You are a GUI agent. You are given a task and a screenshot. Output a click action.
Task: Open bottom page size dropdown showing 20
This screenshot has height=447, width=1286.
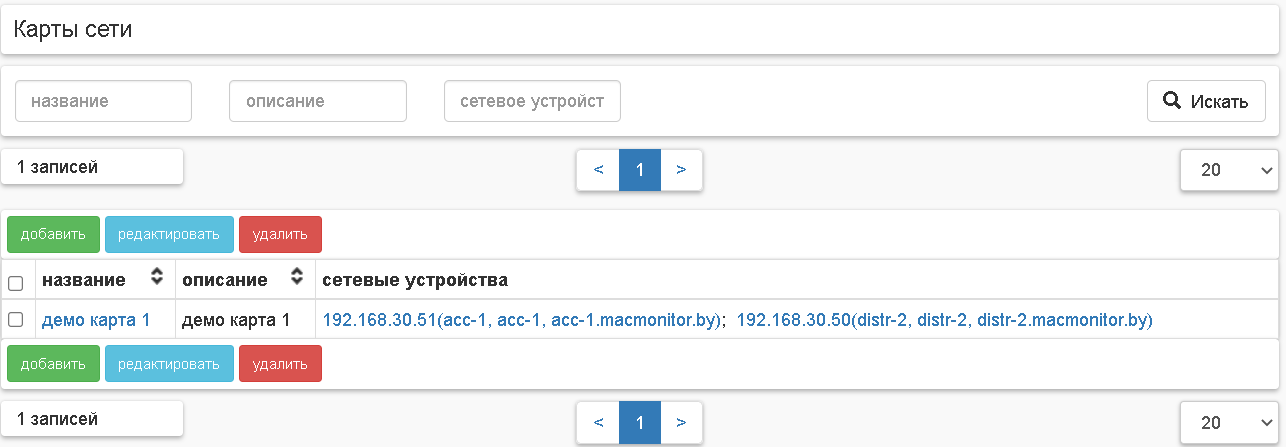[x=1229, y=422]
